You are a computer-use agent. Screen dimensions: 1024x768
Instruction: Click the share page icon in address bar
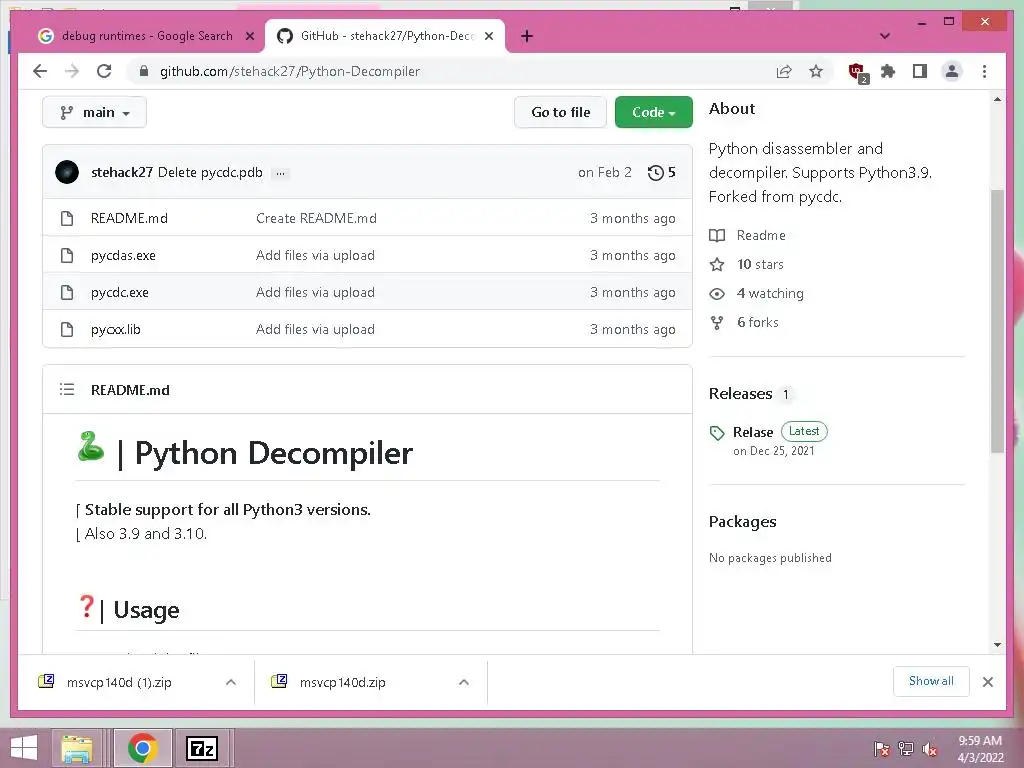(784, 72)
